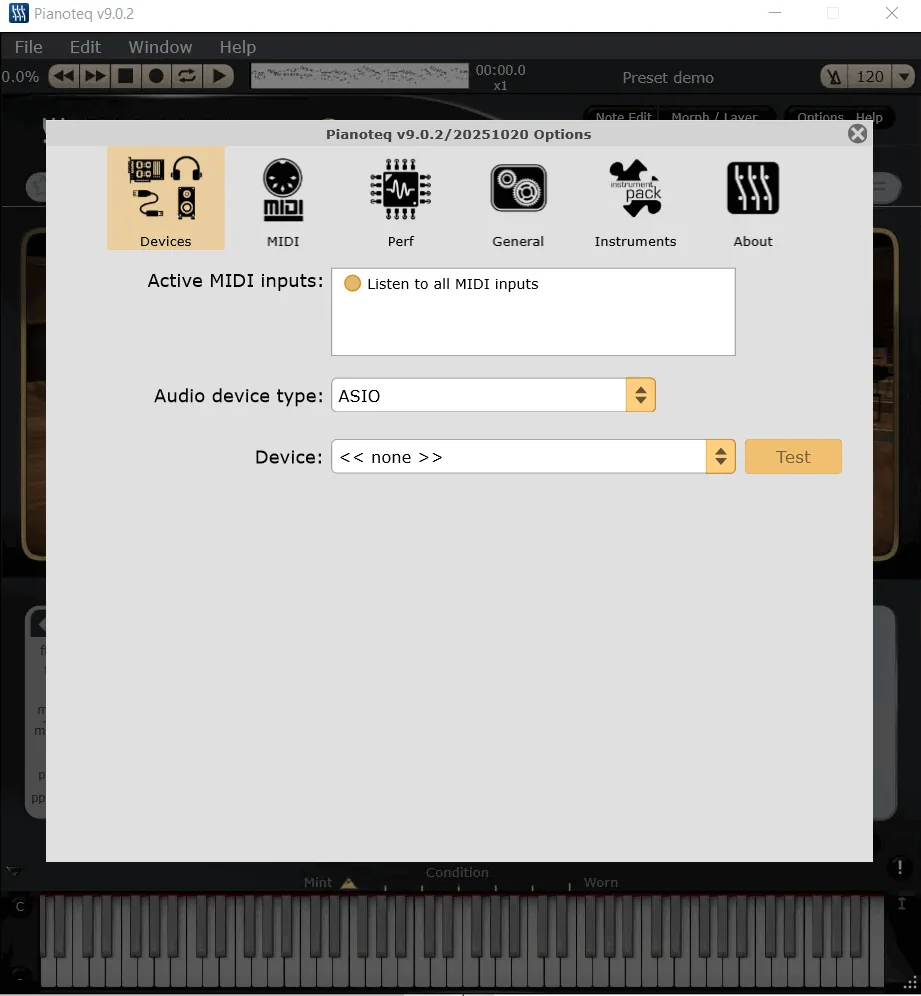
Task: Click the 00:00.0 time display
Action: (x=501, y=70)
